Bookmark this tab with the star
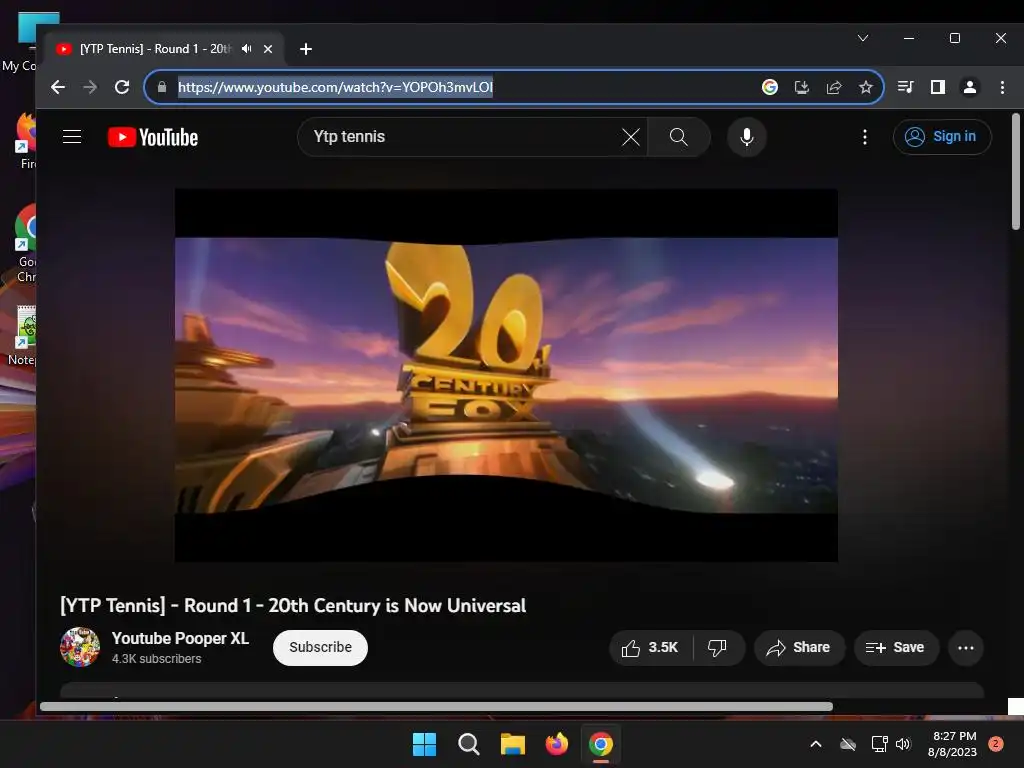 pyautogui.click(x=866, y=87)
